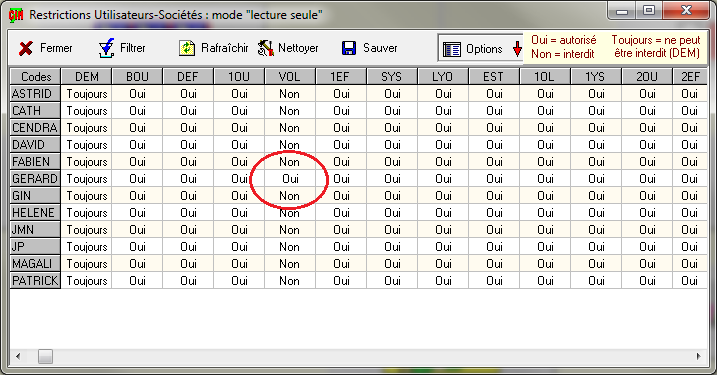Open the red arrow Options dropdown

(x=517, y=48)
